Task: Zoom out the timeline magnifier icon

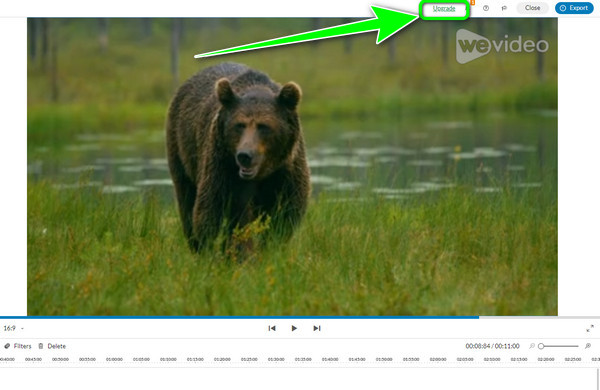Action: (532, 346)
